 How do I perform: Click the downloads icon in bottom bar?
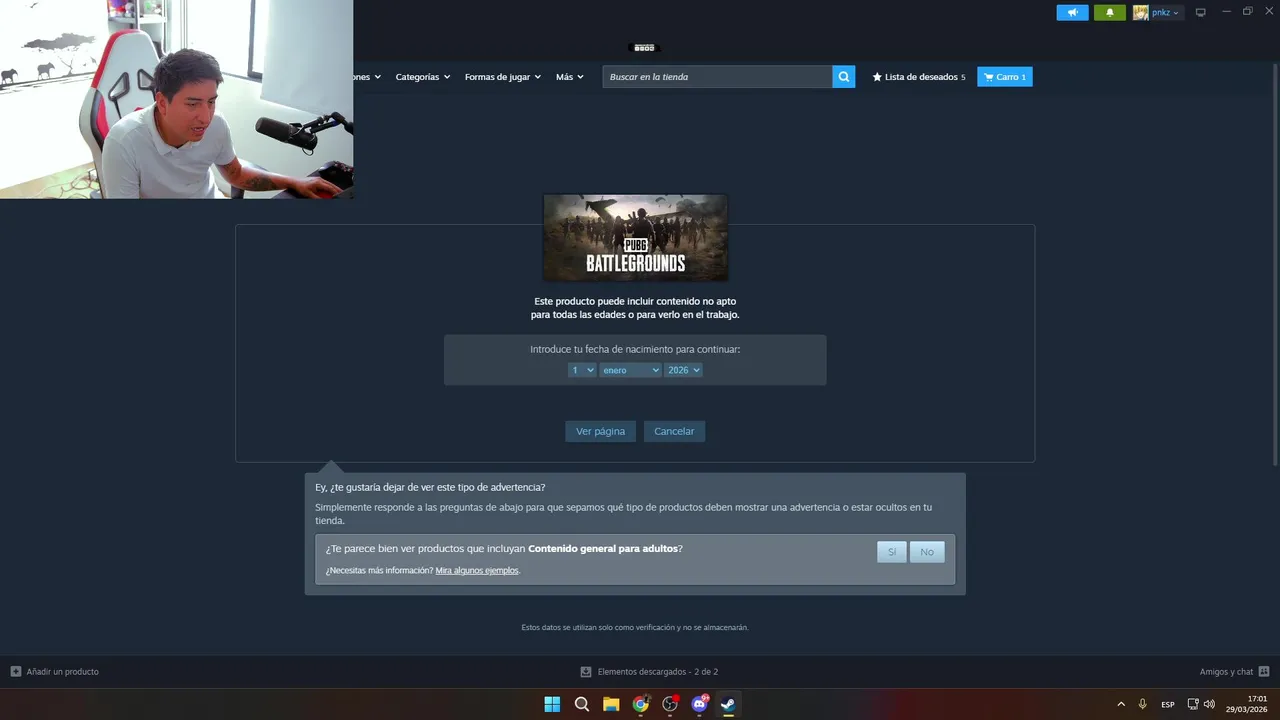tap(586, 672)
